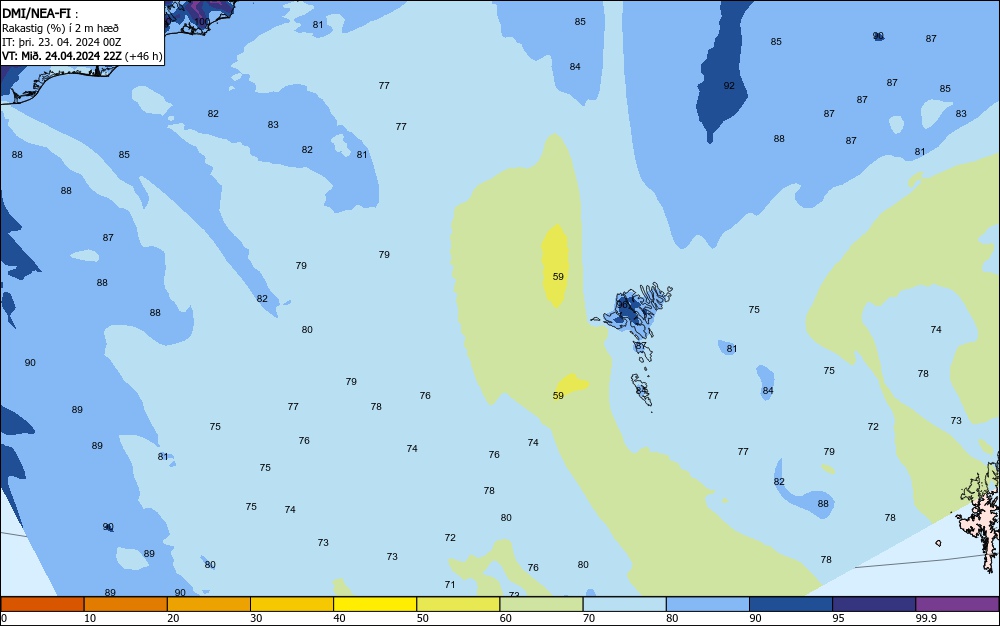Select the 30–40 golden legend color block
The height and width of the screenshot is (626, 1000).
(292, 604)
